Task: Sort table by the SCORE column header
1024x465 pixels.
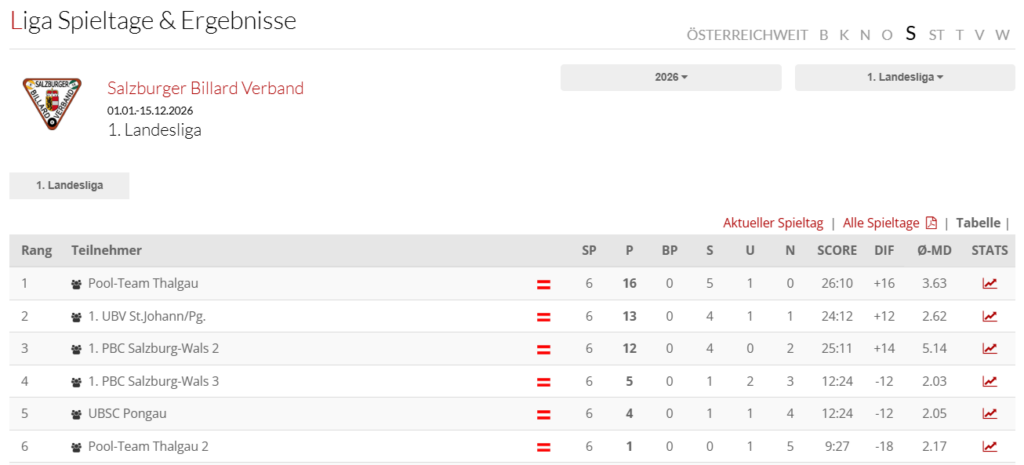Action: coord(837,251)
